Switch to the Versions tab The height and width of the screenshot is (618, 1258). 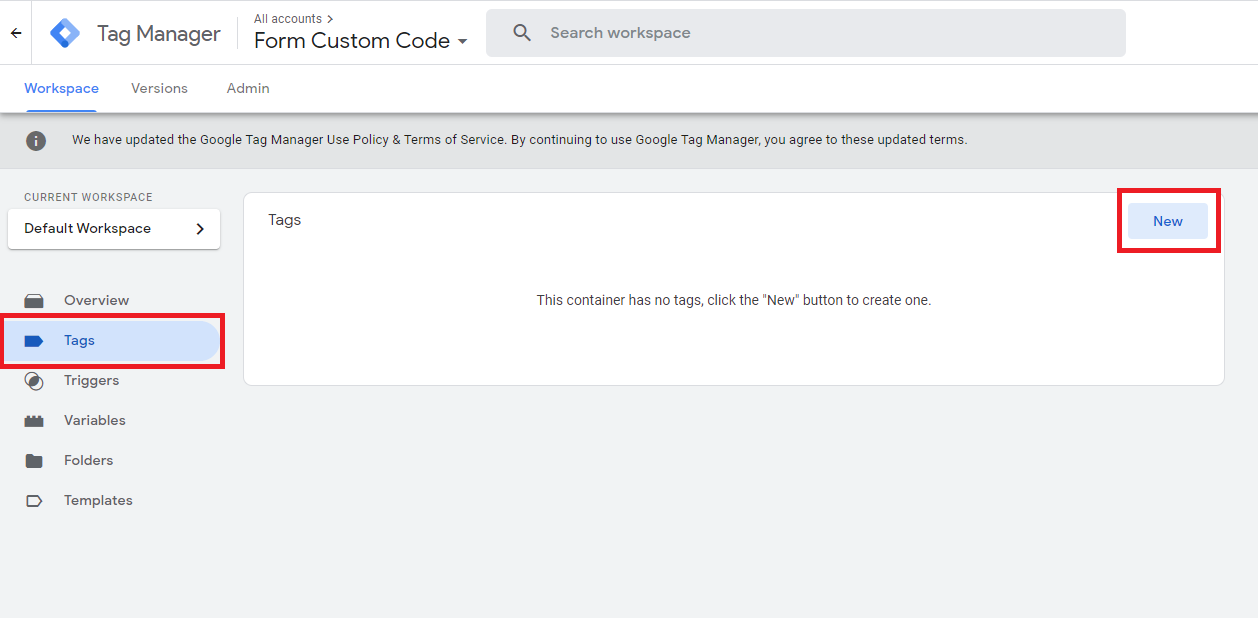159,88
